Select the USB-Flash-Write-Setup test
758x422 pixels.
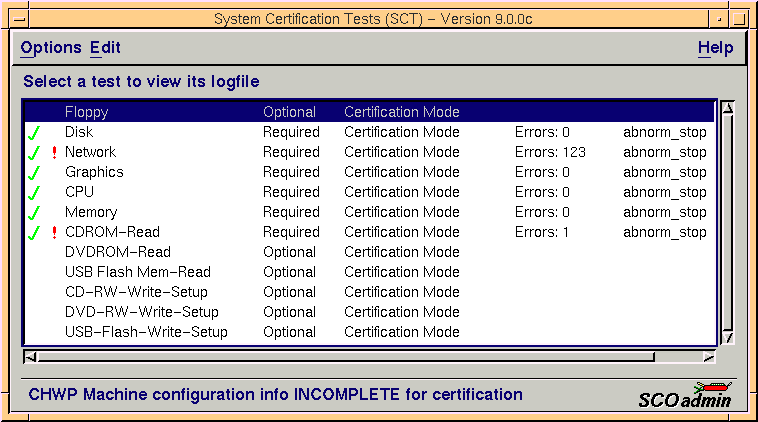[x=369, y=332]
